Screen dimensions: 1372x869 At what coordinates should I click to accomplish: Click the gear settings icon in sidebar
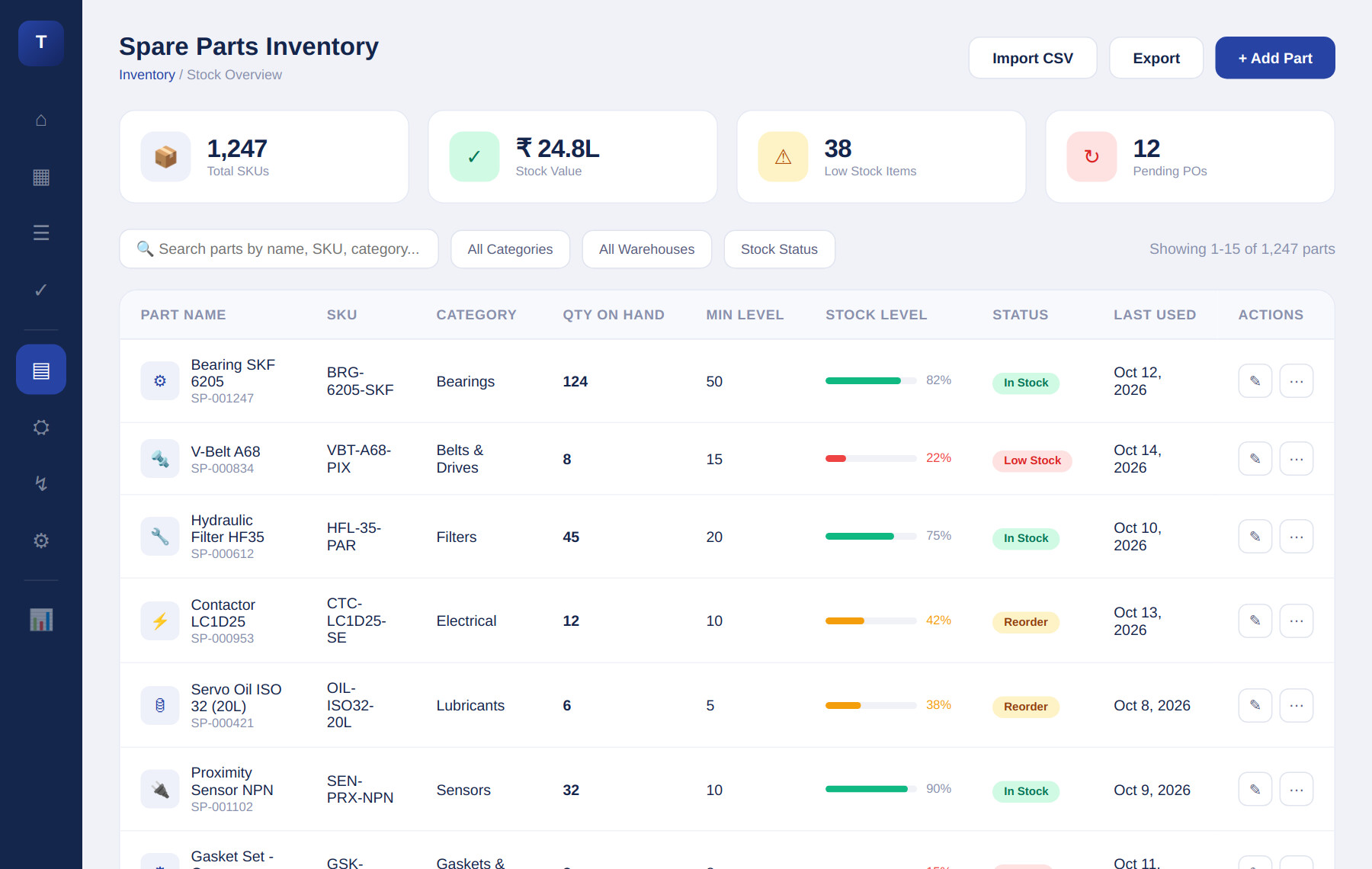pos(41,540)
